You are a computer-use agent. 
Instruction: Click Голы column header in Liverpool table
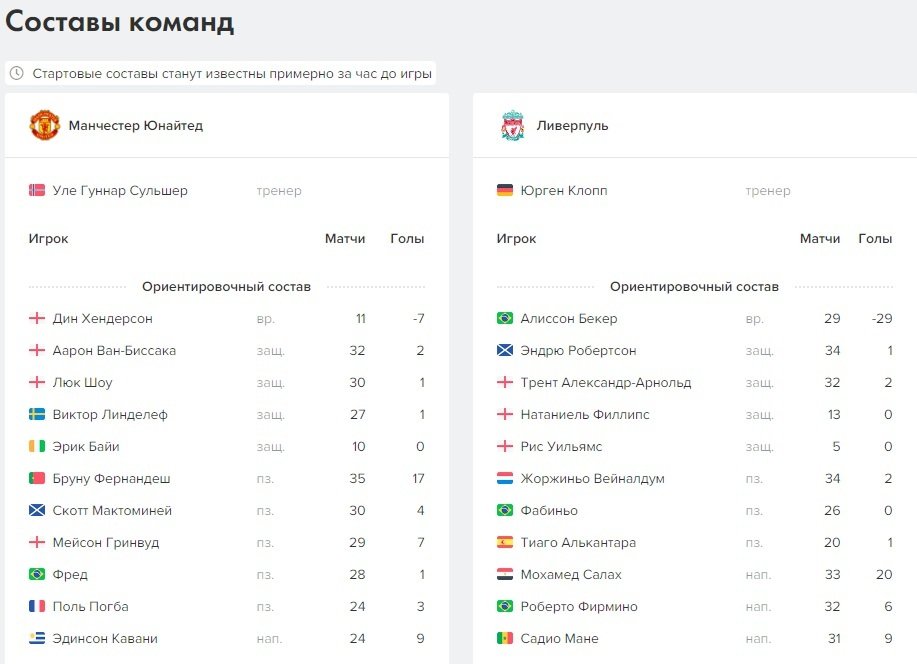point(875,239)
